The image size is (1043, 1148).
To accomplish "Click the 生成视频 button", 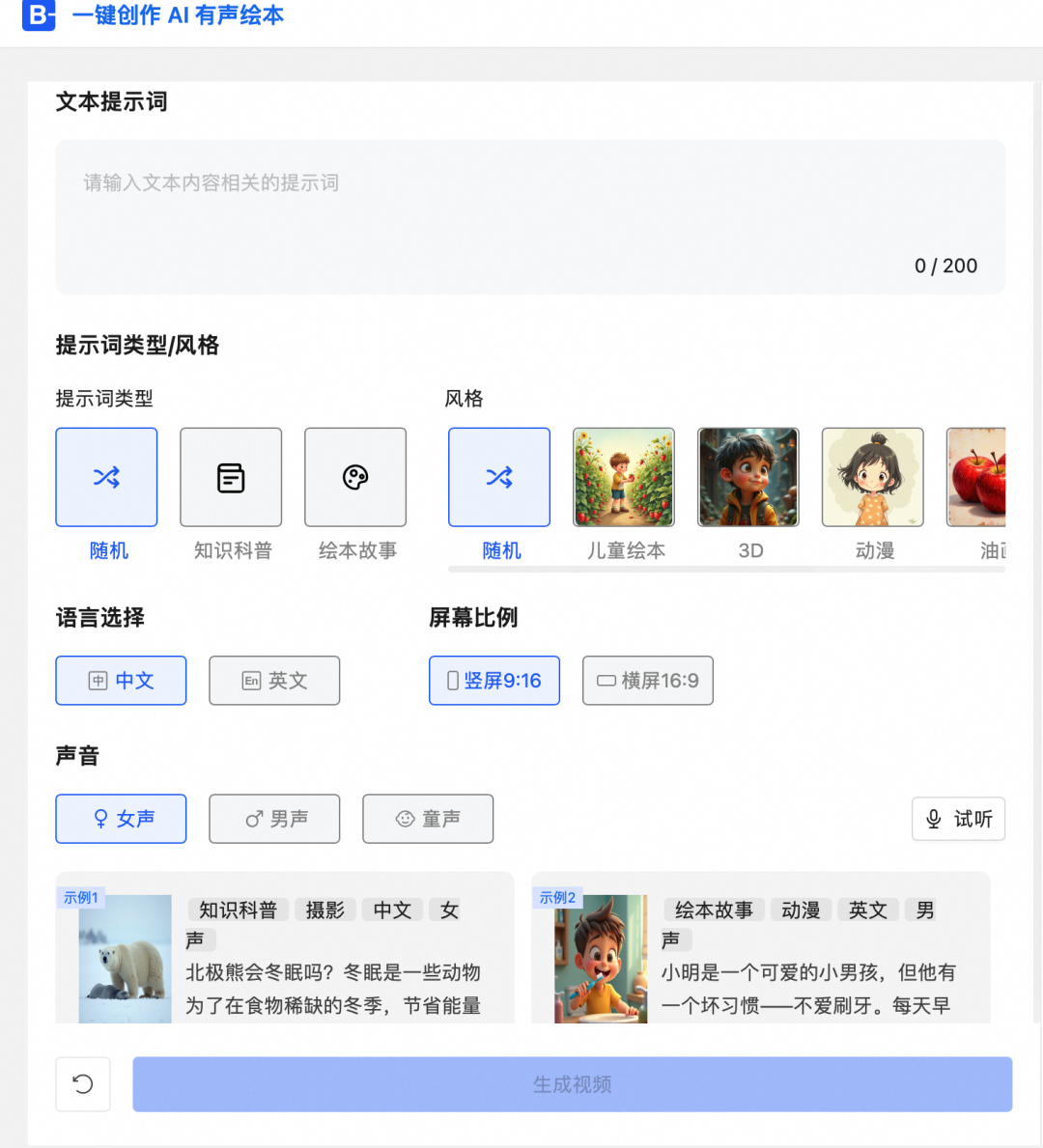I will [x=572, y=1083].
